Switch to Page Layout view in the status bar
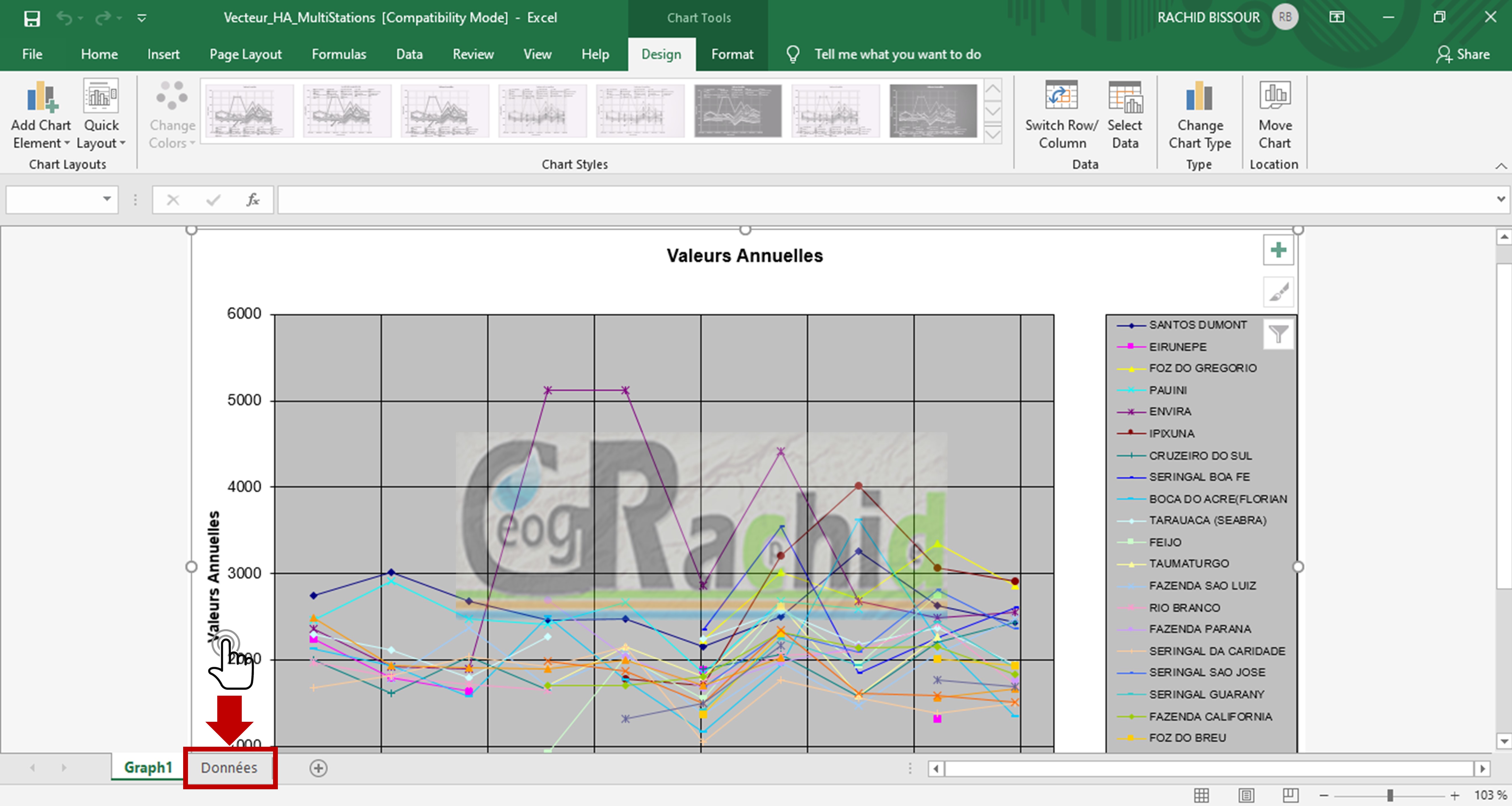Viewport: 1512px width, 806px height. pyautogui.click(x=1246, y=796)
